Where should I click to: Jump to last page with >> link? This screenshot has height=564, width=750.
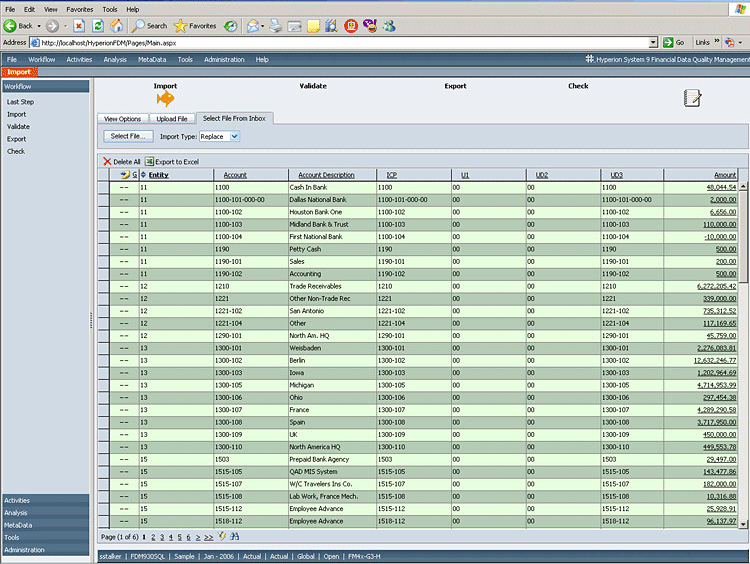(x=209, y=537)
